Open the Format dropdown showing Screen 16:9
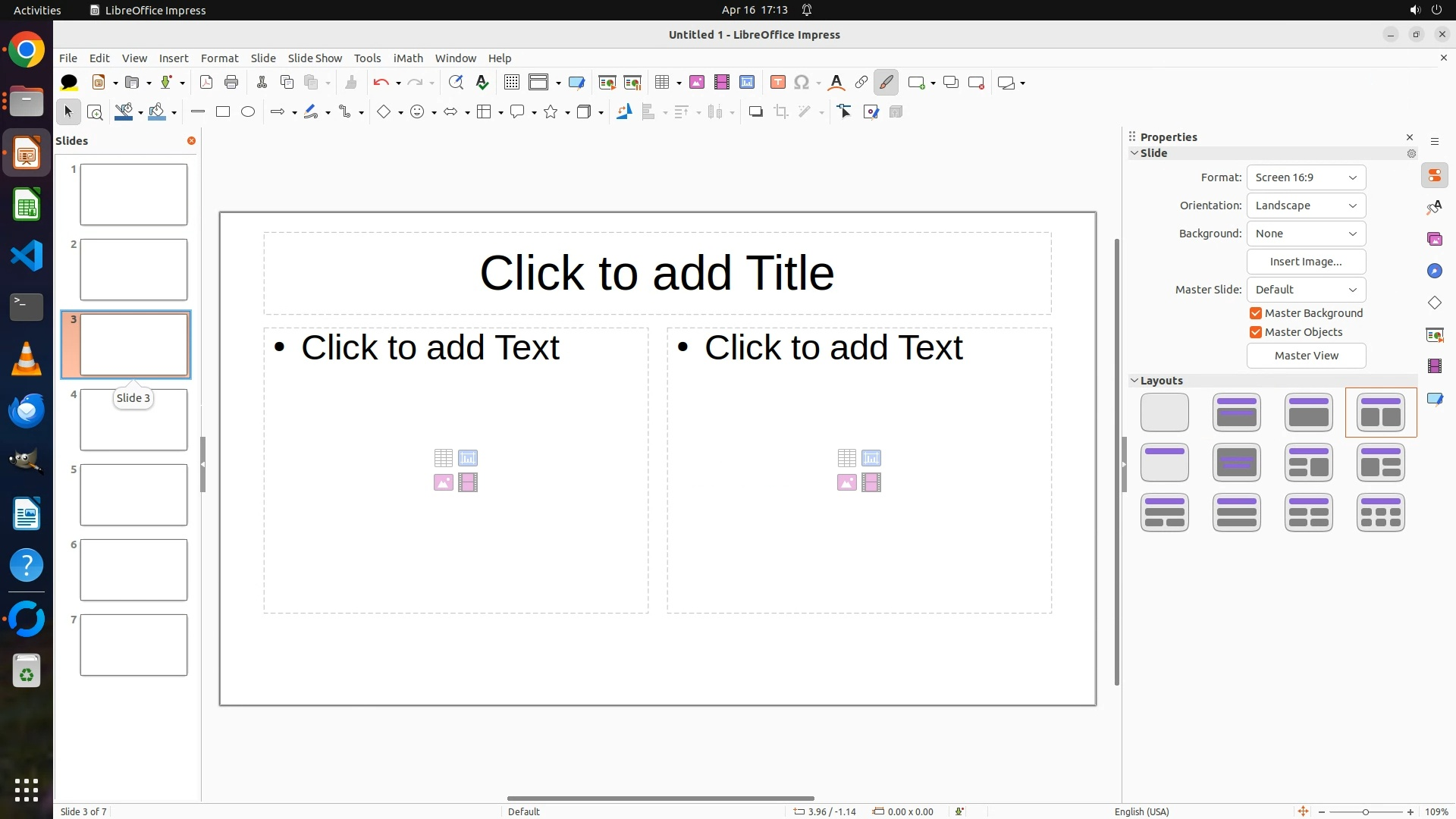The width and height of the screenshot is (1456, 819). pyautogui.click(x=1306, y=177)
